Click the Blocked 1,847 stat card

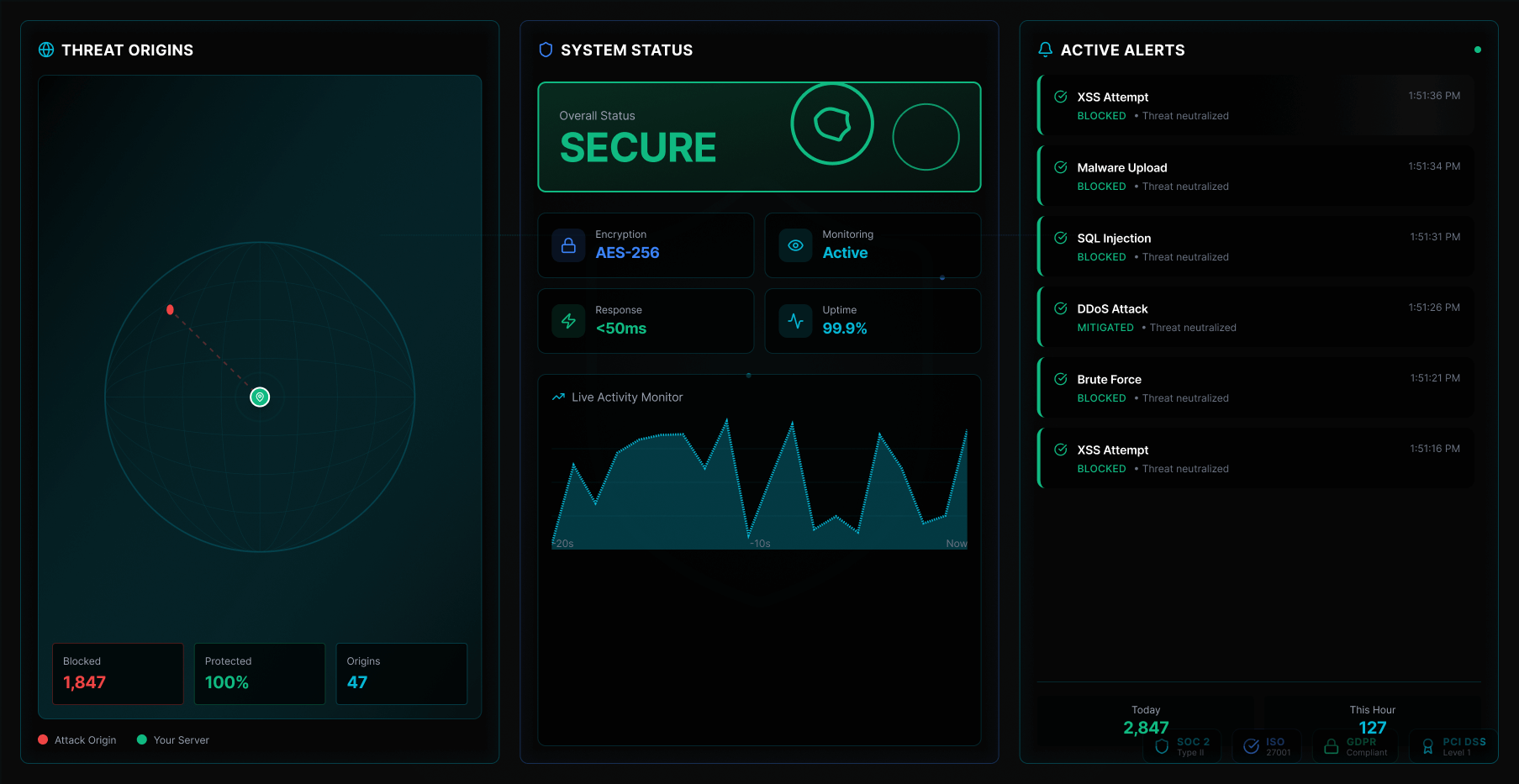pyautogui.click(x=118, y=674)
